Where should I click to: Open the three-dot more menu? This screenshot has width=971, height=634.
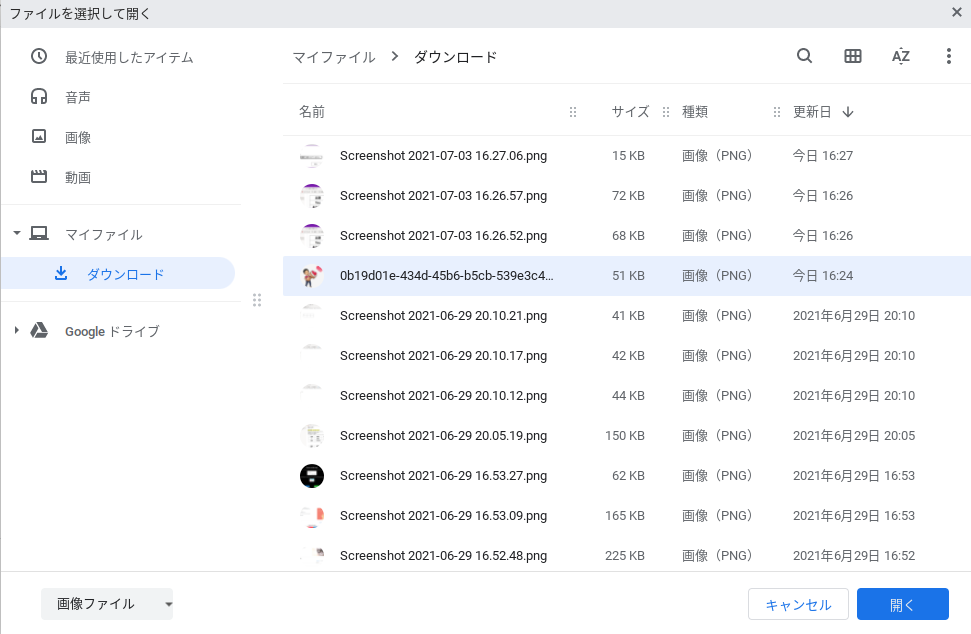[x=948, y=57]
